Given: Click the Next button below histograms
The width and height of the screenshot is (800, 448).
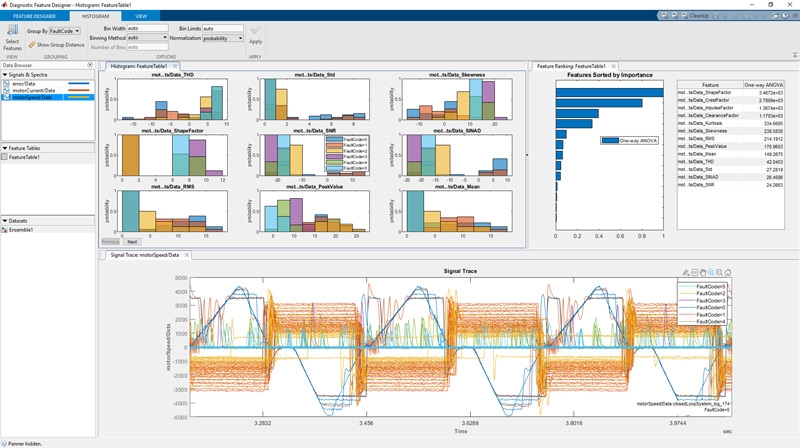Looking at the screenshot, I should [x=132, y=242].
